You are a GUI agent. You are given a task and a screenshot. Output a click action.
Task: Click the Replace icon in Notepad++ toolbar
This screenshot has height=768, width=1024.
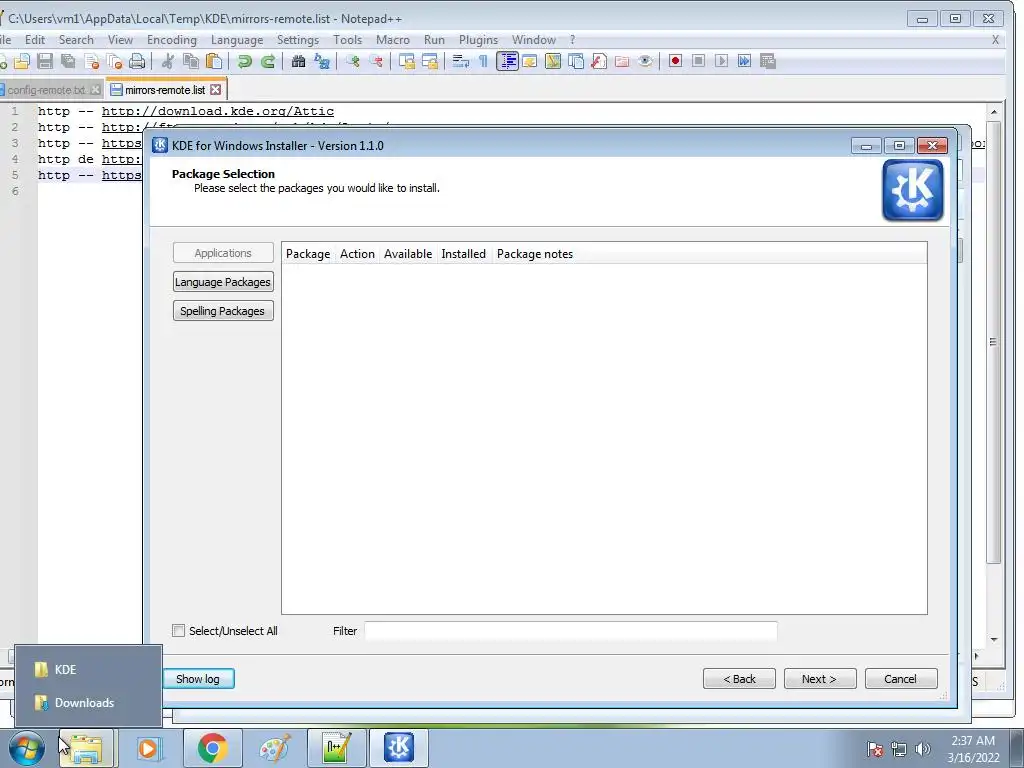pyautogui.click(x=322, y=61)
